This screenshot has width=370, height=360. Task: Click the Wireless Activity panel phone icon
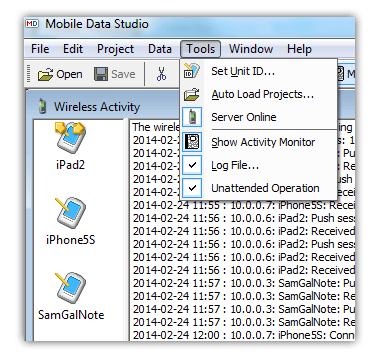click(x=42, y=107)
